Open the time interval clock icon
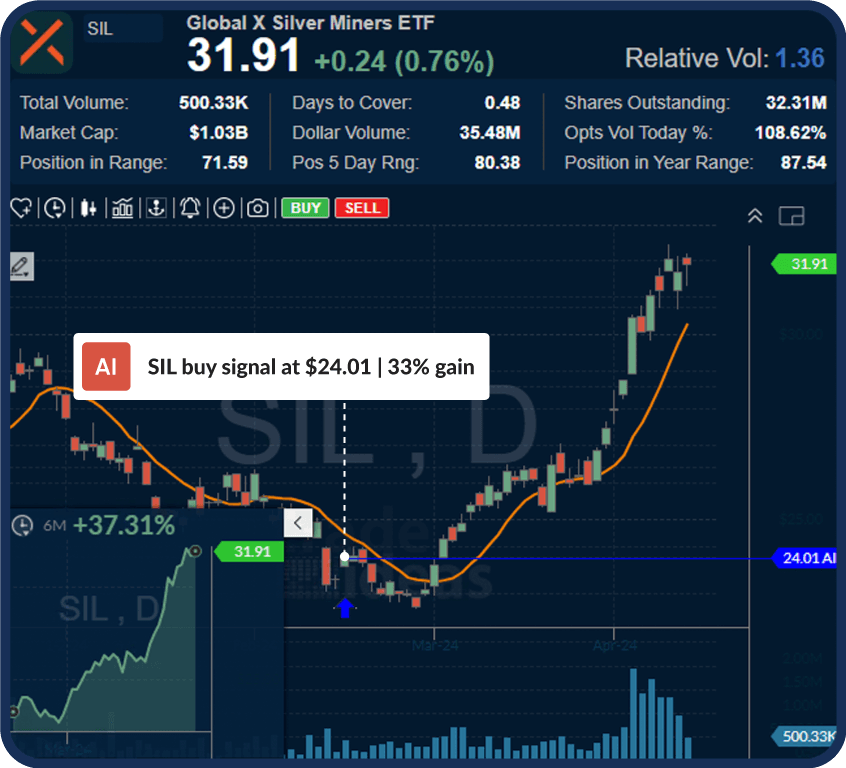This screenshot has width=846, height=768. (55, 208)
